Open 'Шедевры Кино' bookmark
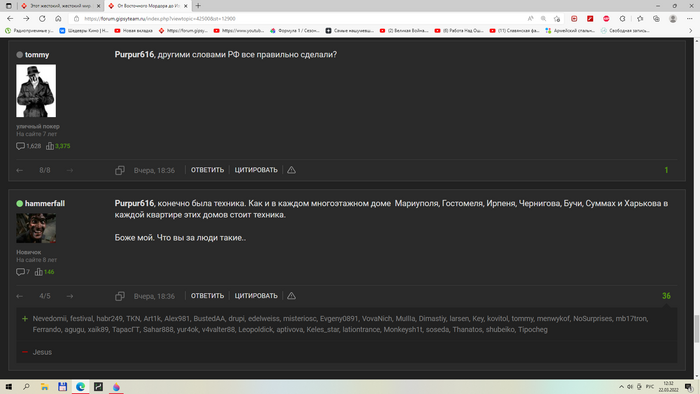The height and width of the screenshot is (394, 700). point(84,31)
